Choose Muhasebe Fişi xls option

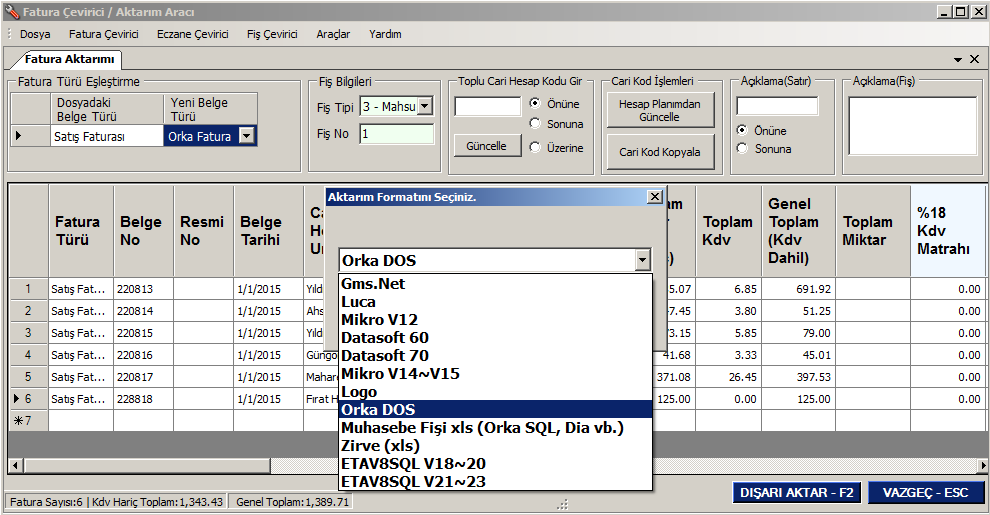point(496,428)
